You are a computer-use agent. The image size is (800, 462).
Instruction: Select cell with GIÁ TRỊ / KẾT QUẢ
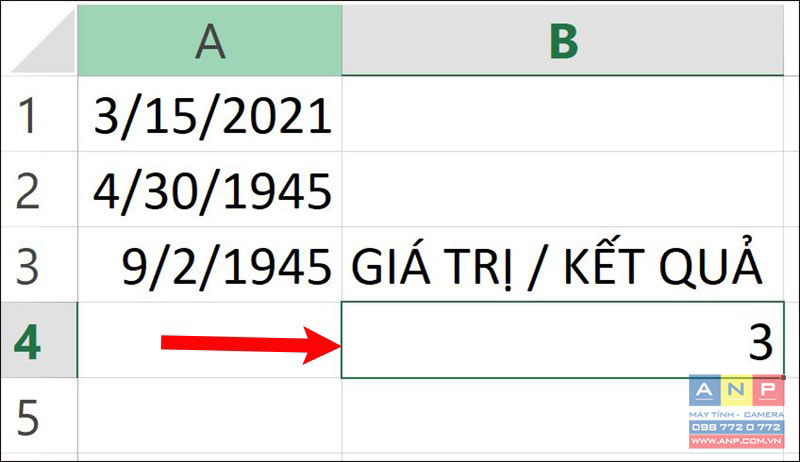point(563,265)
